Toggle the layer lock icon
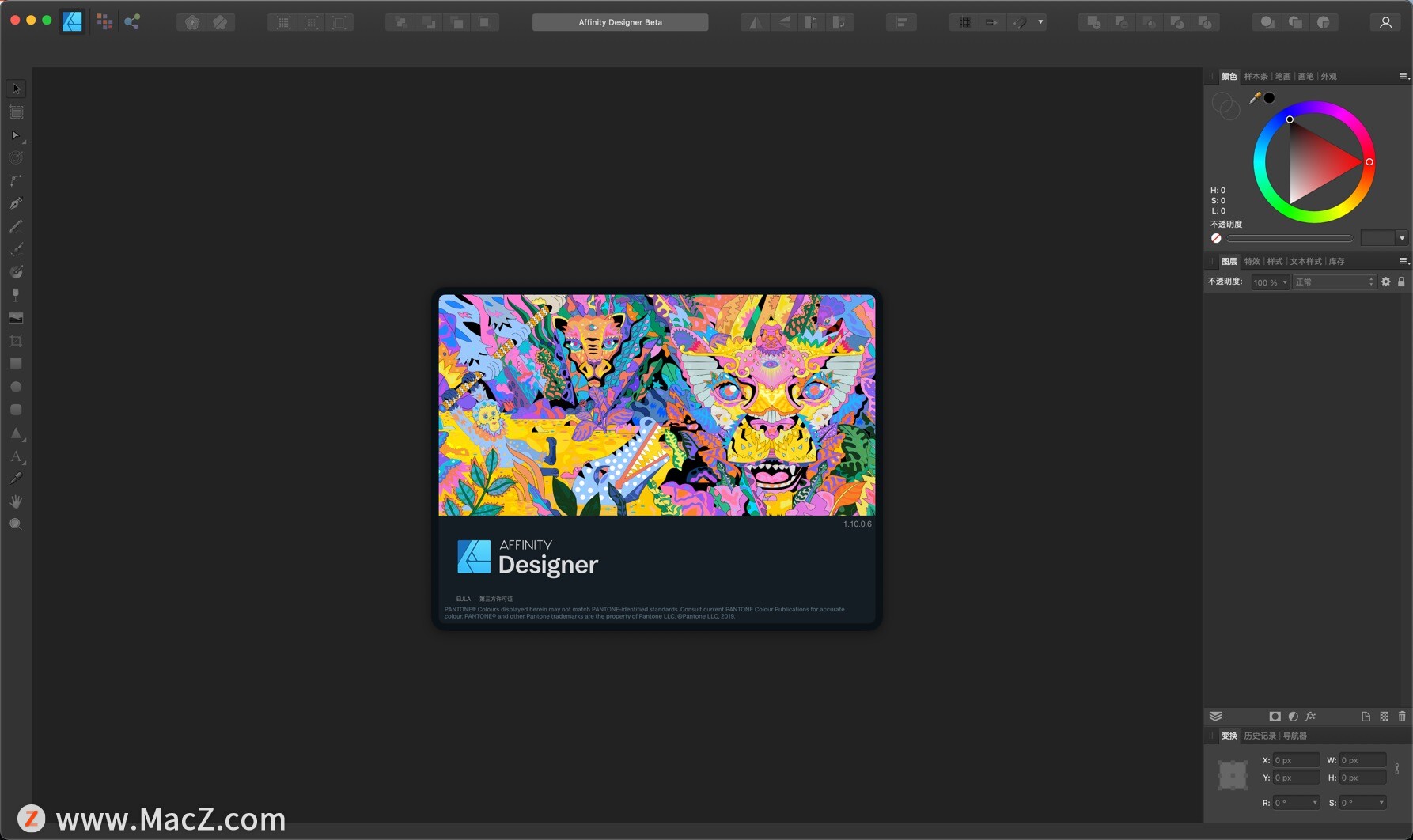Image resolution: width=1413 pixels, height=840 pixels. (x=1401, y=282)
